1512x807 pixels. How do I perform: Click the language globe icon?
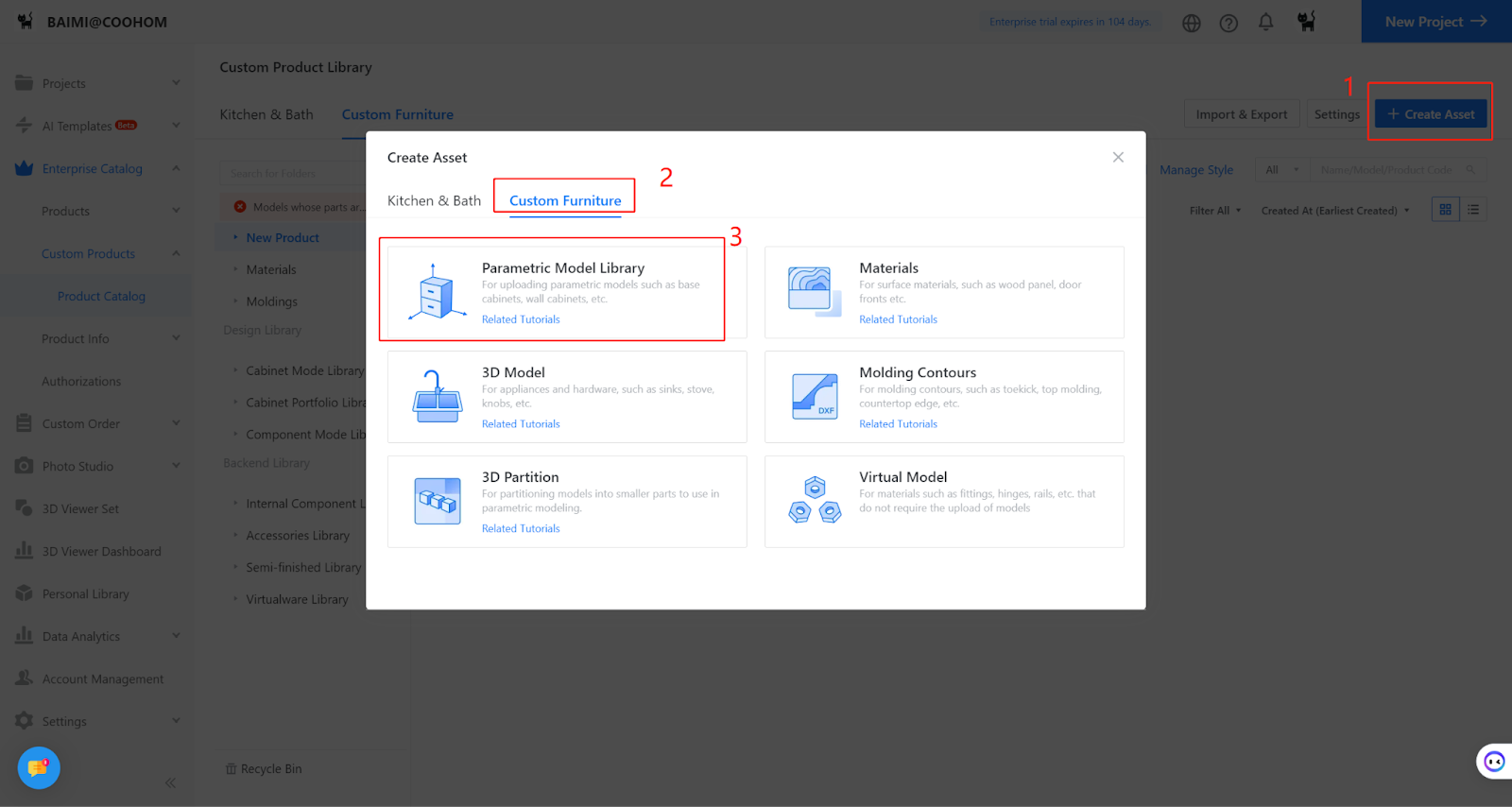coord(1192,23)
